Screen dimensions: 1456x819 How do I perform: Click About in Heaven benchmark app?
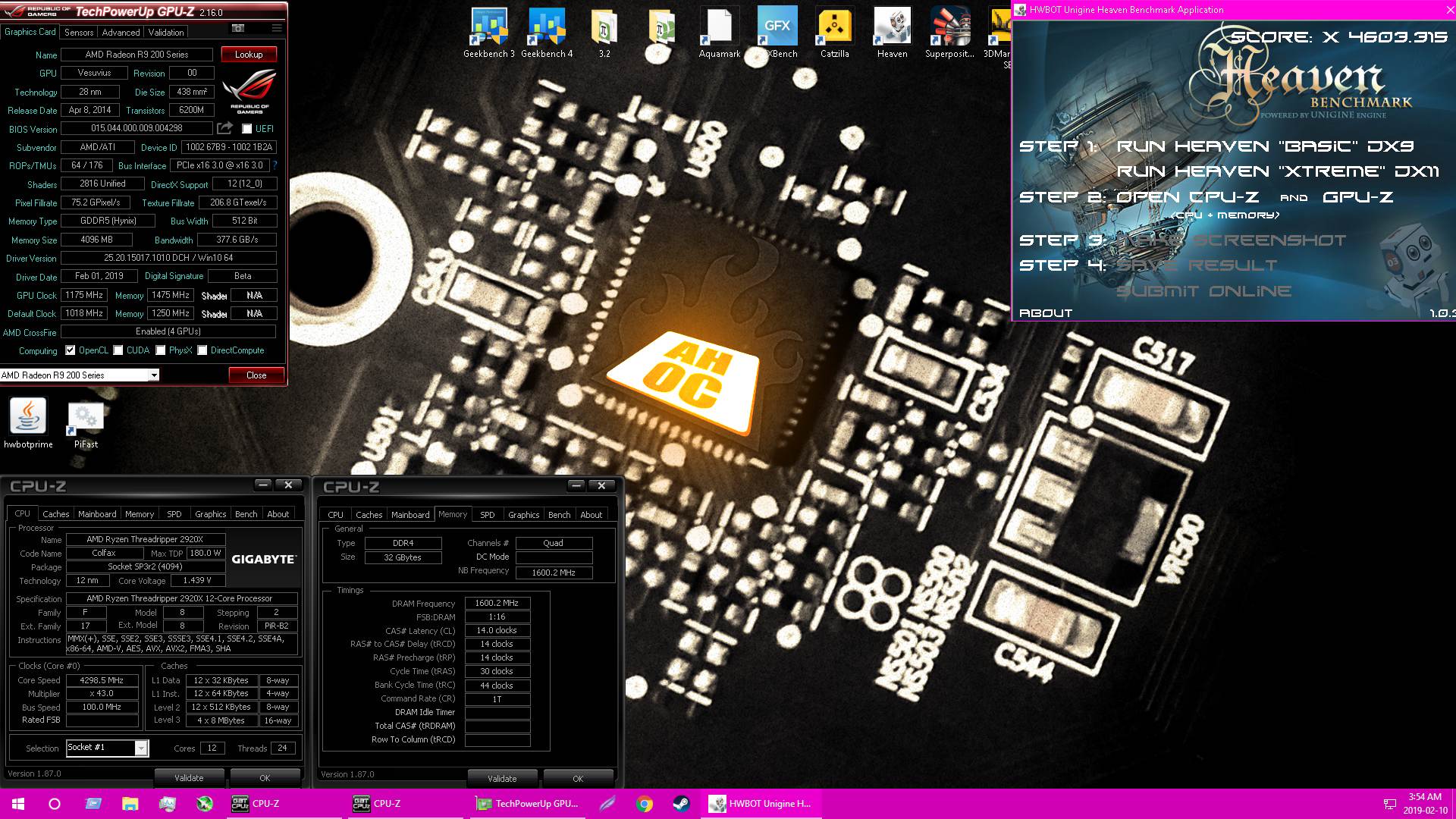pyautogui.click(x=1045, y=313)
